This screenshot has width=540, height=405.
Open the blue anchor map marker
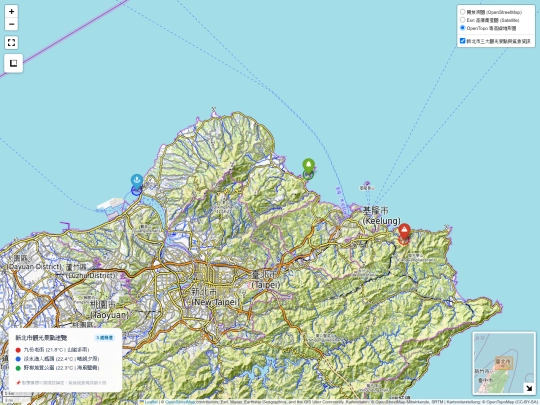pos(137,181)
